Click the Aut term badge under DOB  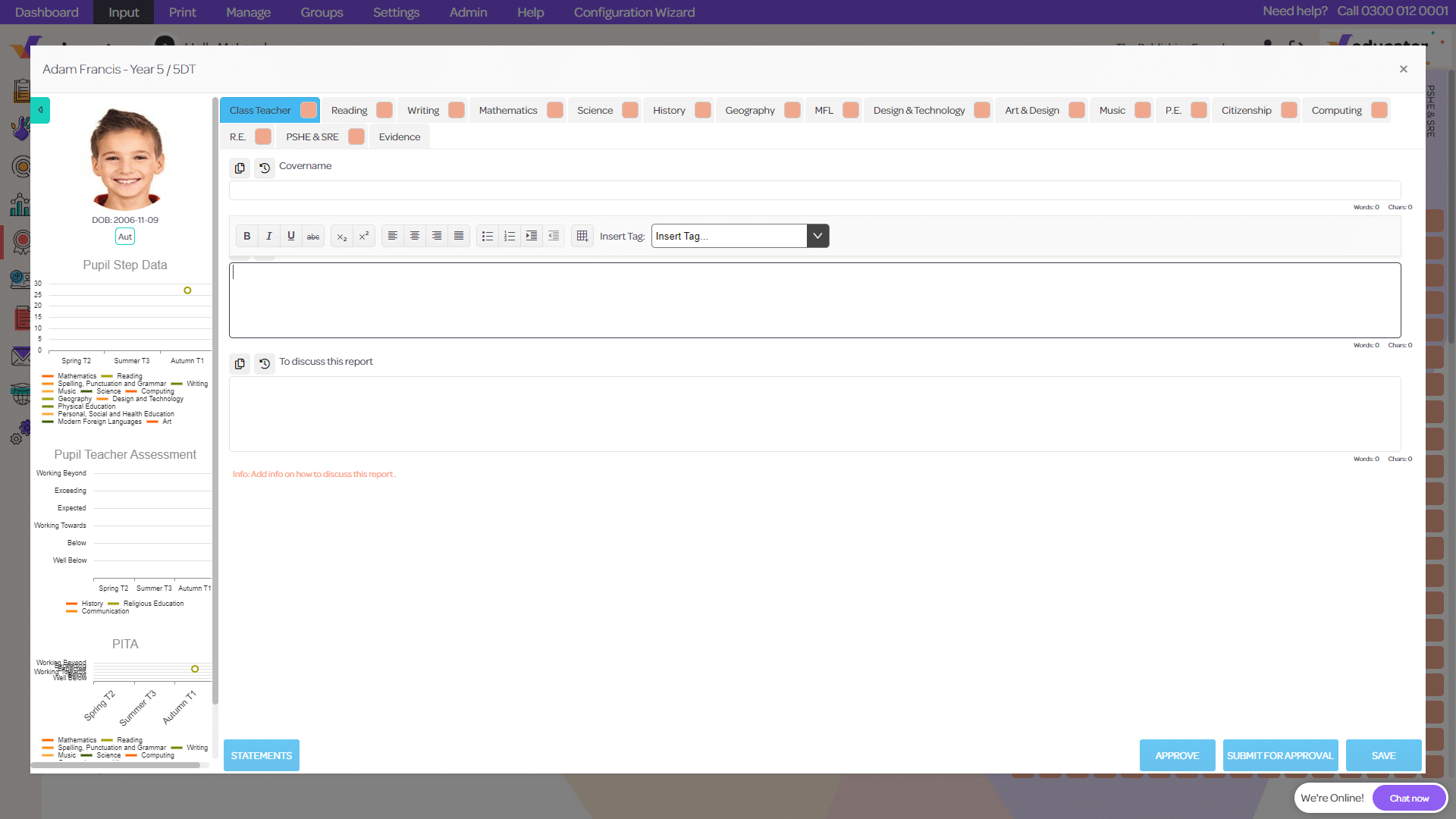(125, 237)
